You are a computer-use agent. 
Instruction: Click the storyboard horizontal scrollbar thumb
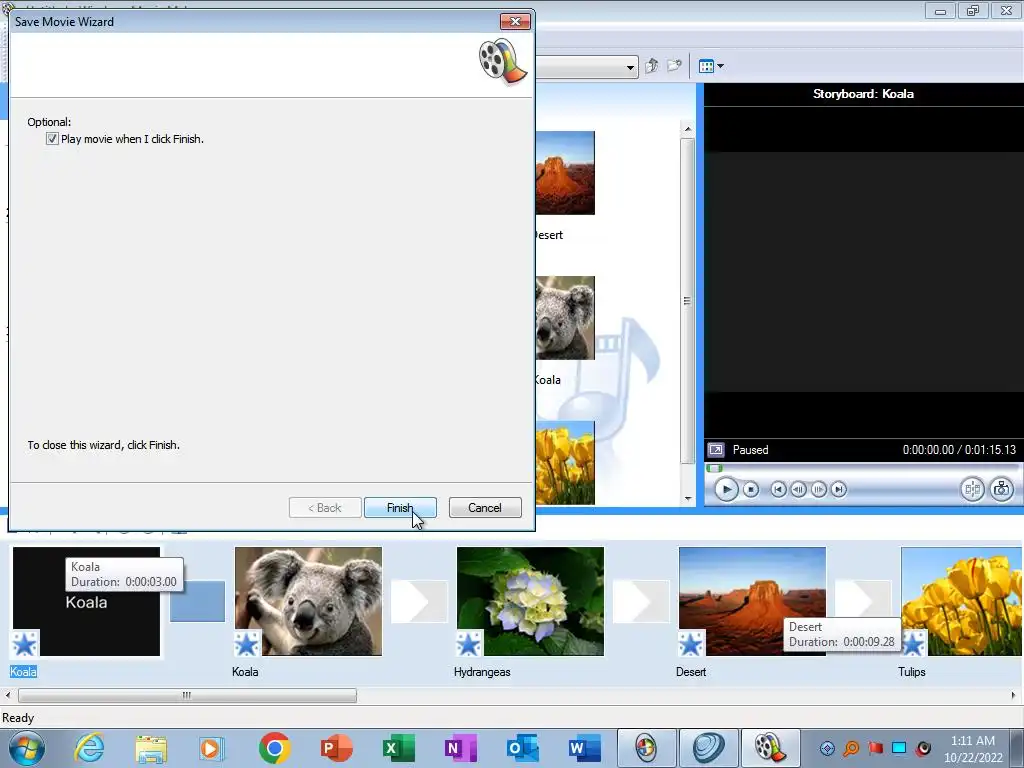187,695
